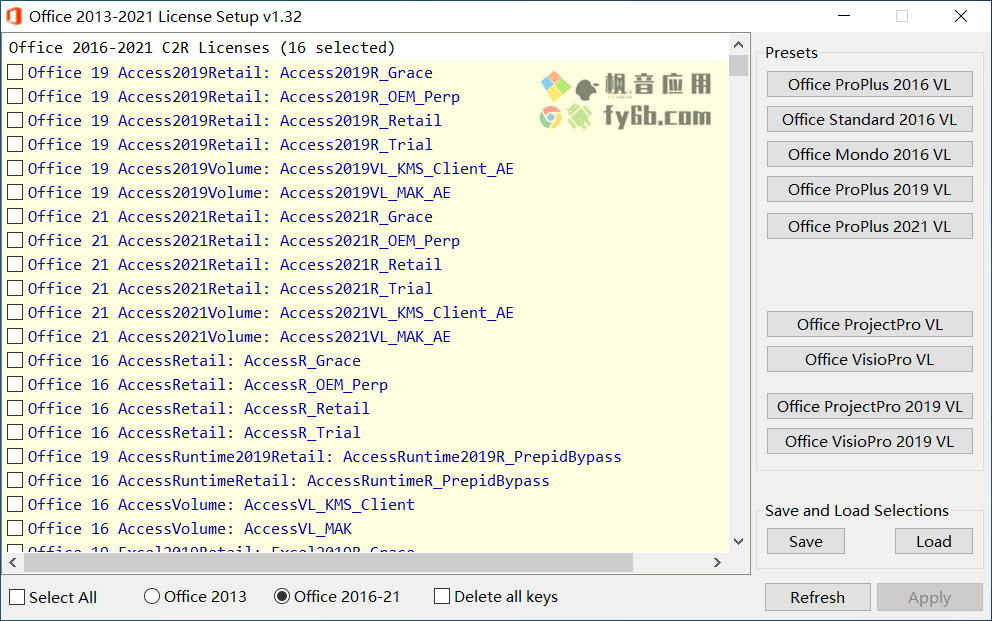This screenshot has width=992, height=621.
Task: Tick the AccessRuntimeR_PrepidBypass checkbox
Action: 15,481
